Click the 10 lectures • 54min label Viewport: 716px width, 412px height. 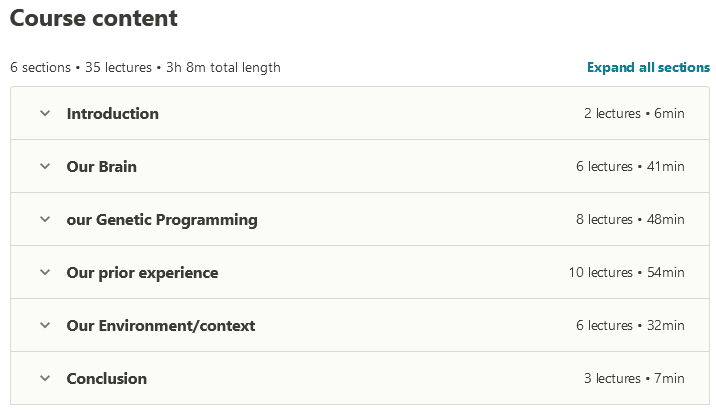click(x=626, y=273)
